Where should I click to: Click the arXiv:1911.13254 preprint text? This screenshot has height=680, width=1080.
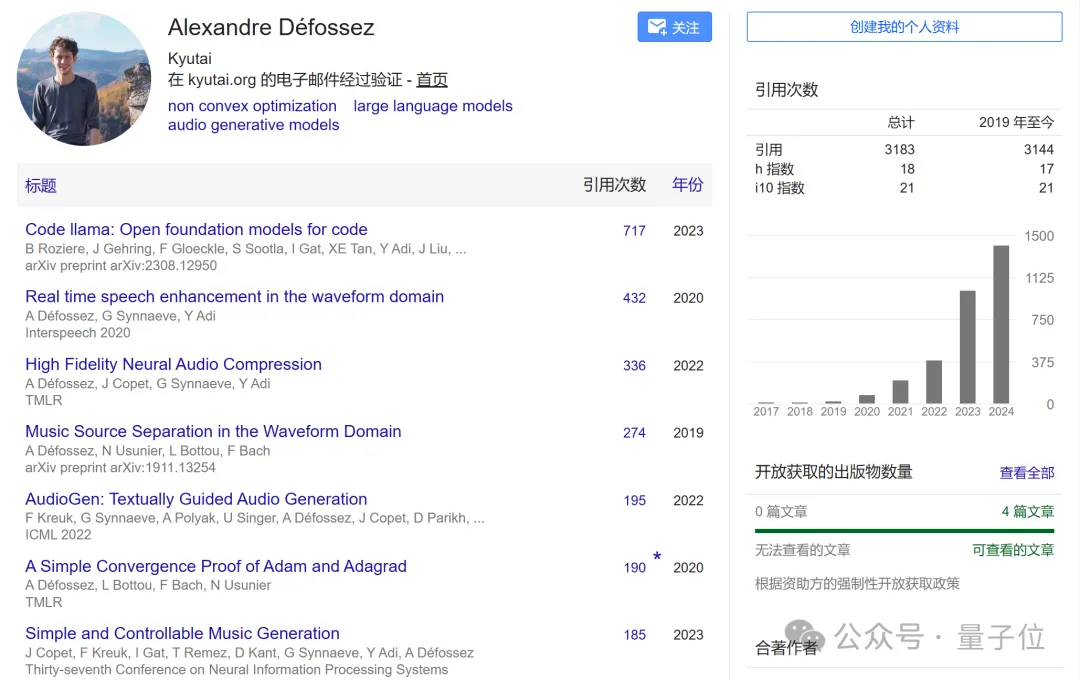[x=121, y=467]
